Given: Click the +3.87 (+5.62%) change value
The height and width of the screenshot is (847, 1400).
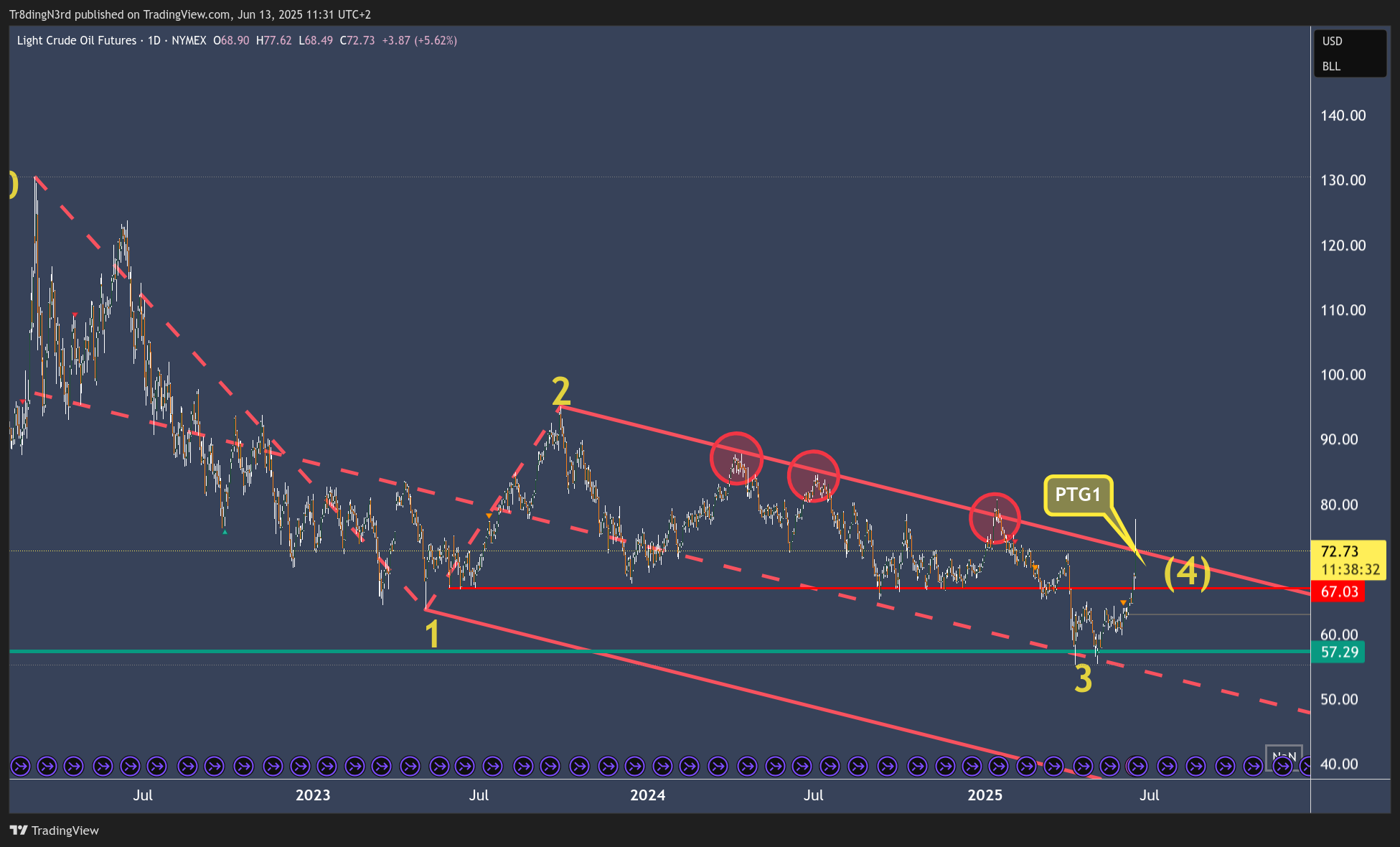Looking at the screenshot, I should click(419, 40).
